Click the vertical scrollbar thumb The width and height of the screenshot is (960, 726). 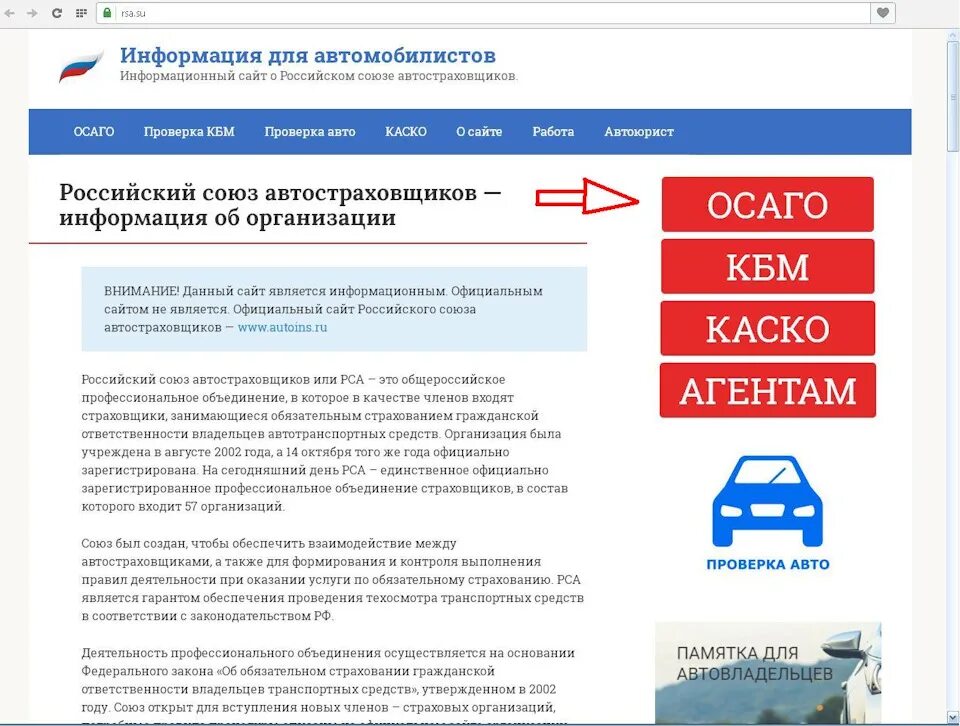click(x=953, y=95)
